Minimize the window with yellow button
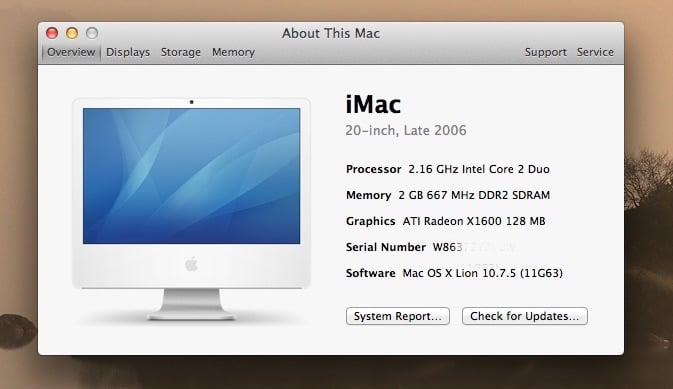 [72, 33]
